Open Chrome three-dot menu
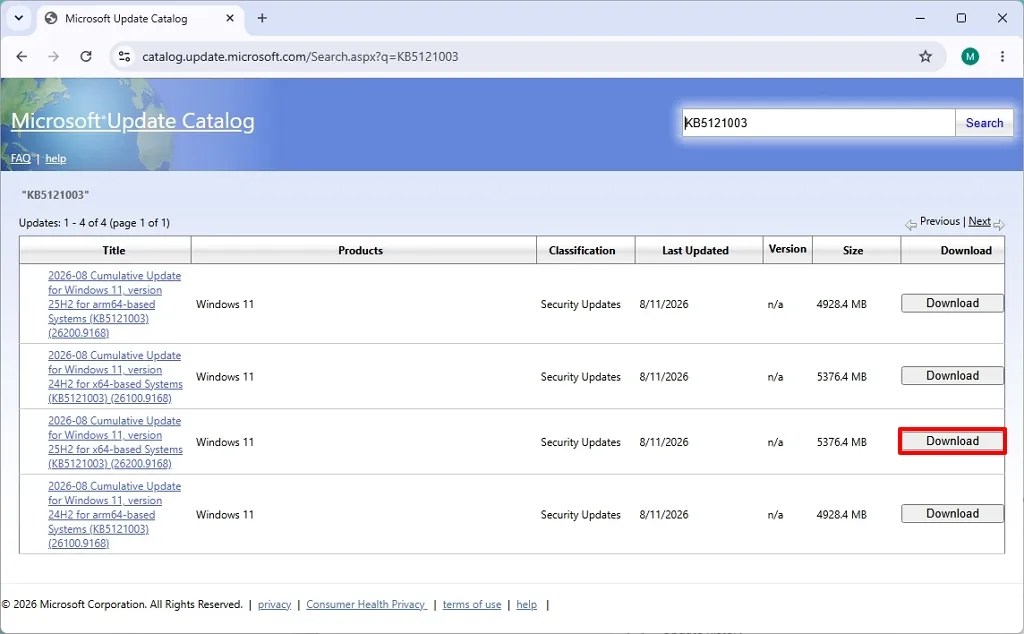 tap(1002, 57)
